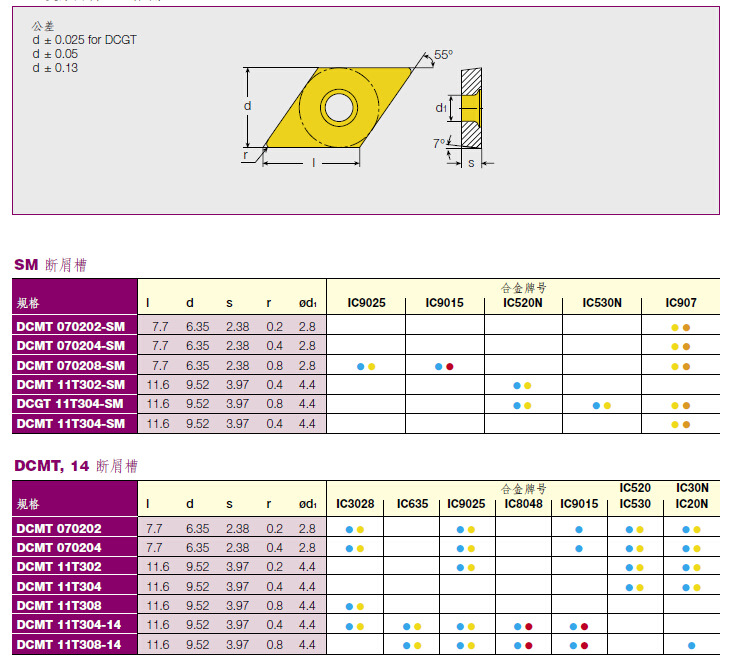734x666 pixels.
Task: Select the '公差' heading in the gray box
Action: [x=43, y=26]
